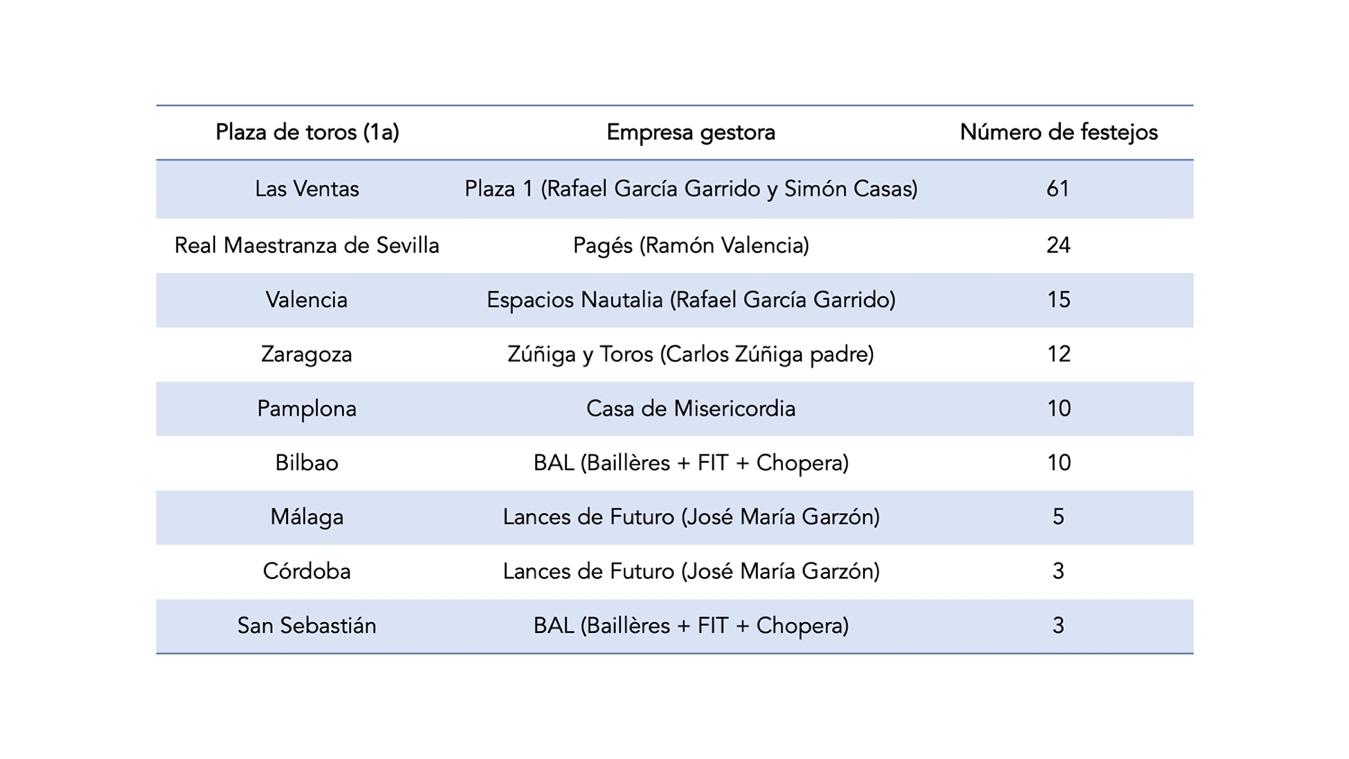Select the 'Málaga' cell
Image resolution: width=1349 pixels, height=759 pixels.
(x=307, y=517)
